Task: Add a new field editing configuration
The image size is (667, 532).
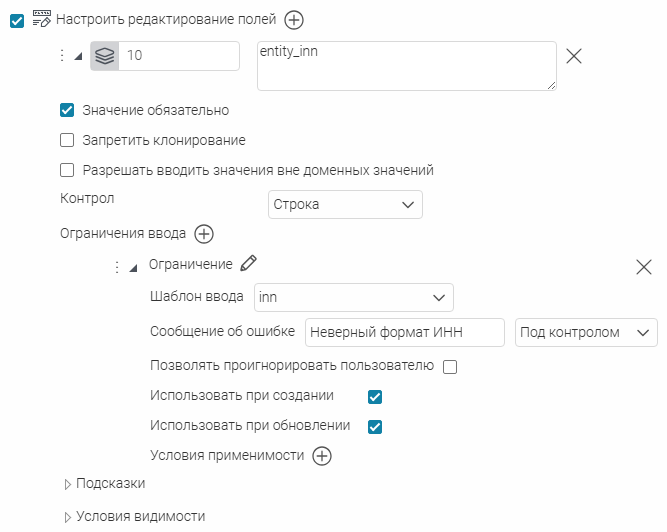Action: pos(294,19)
